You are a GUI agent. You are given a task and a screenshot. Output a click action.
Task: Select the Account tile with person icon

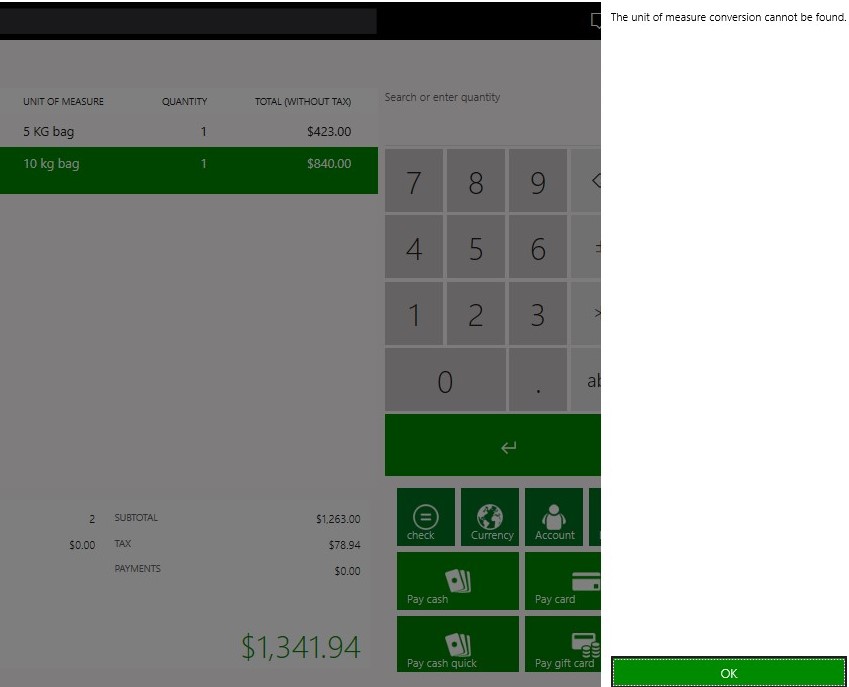pos(554,517)
